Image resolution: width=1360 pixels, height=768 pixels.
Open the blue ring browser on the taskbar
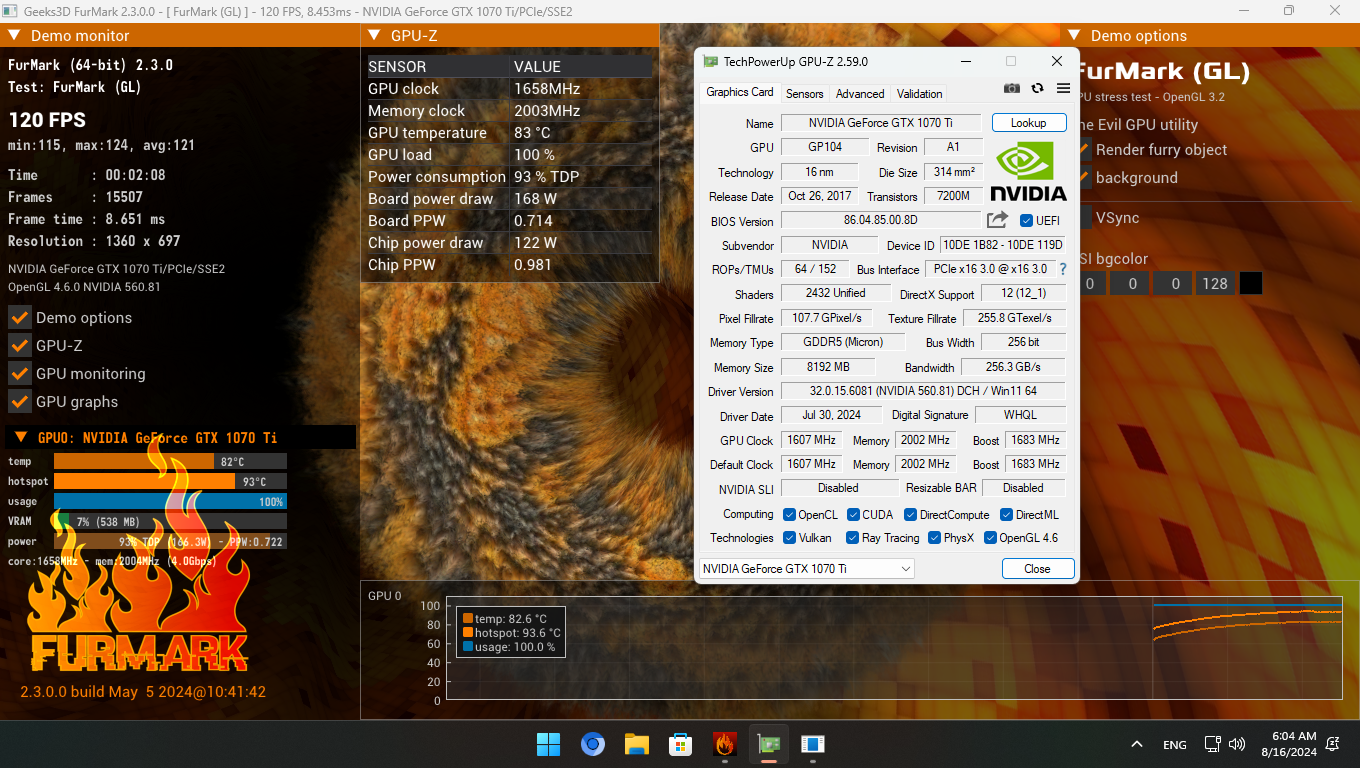(x=593, y=744)
